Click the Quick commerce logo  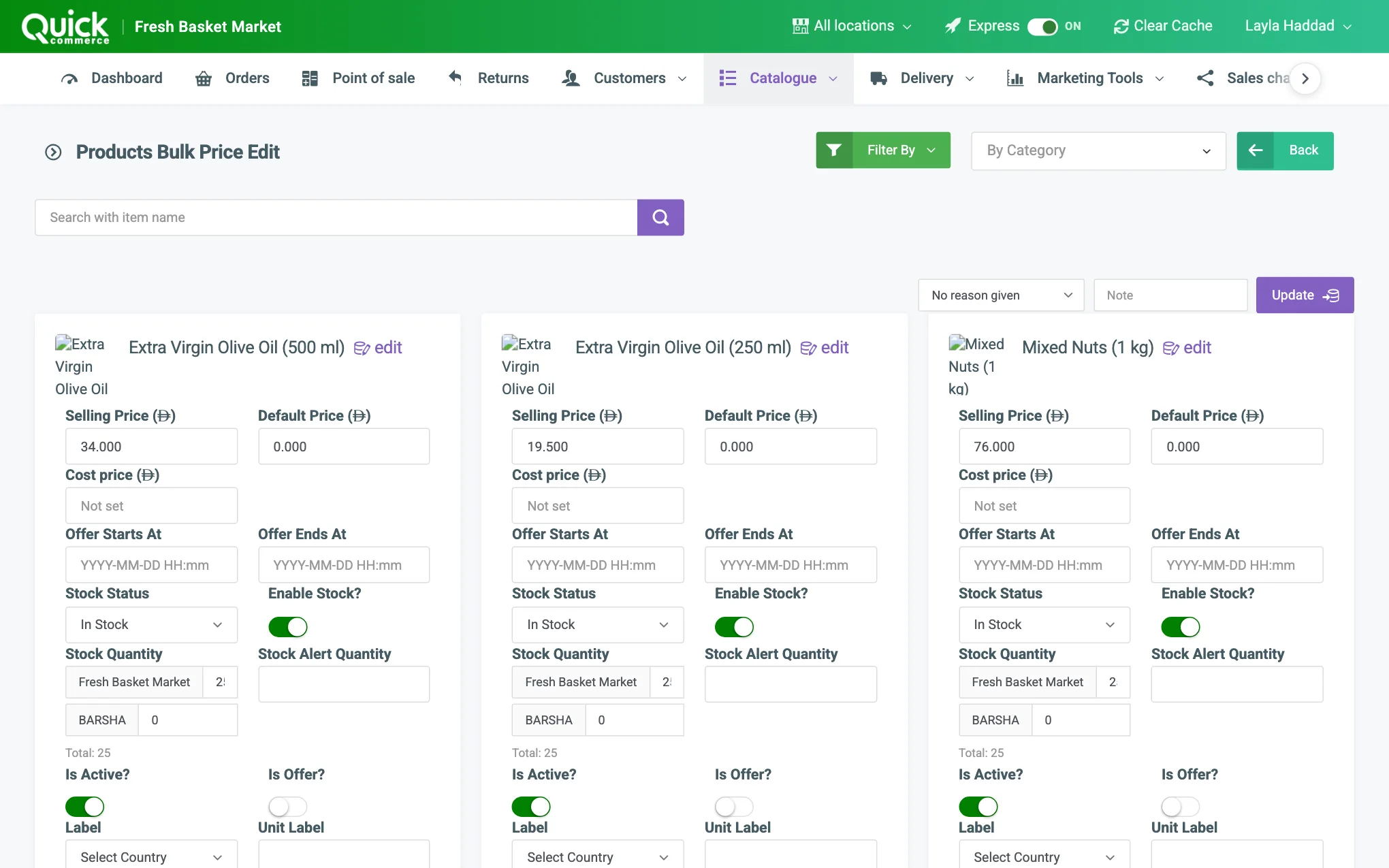pos(65,27)
